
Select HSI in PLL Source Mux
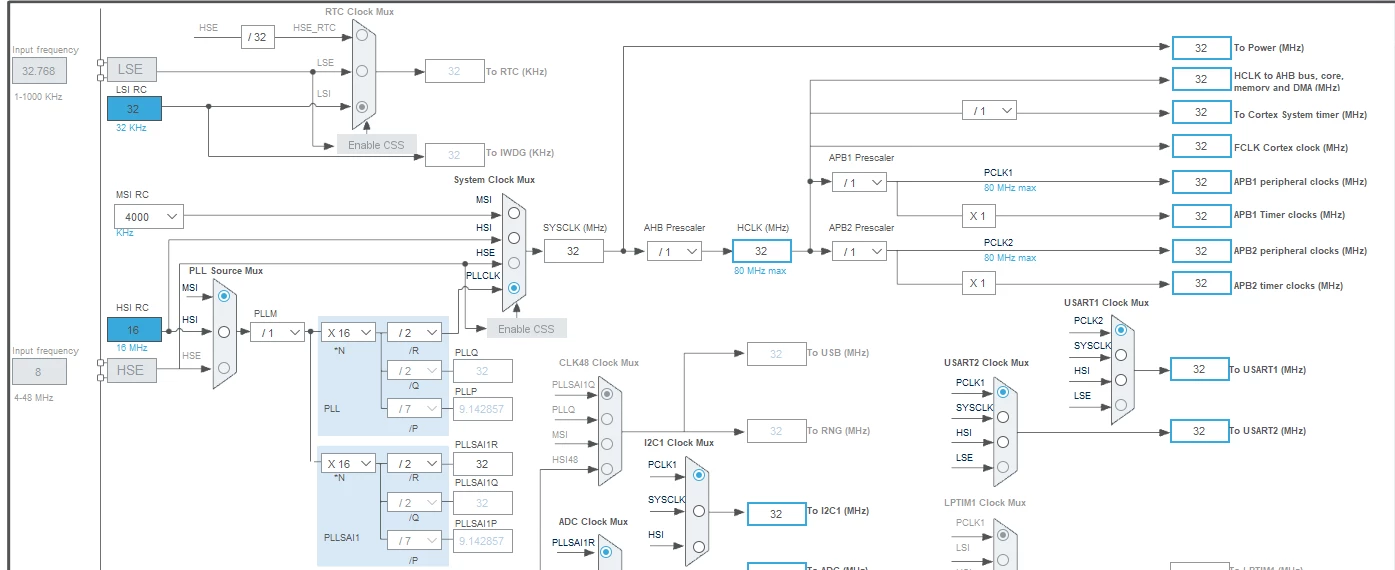(x=224, y=331)
